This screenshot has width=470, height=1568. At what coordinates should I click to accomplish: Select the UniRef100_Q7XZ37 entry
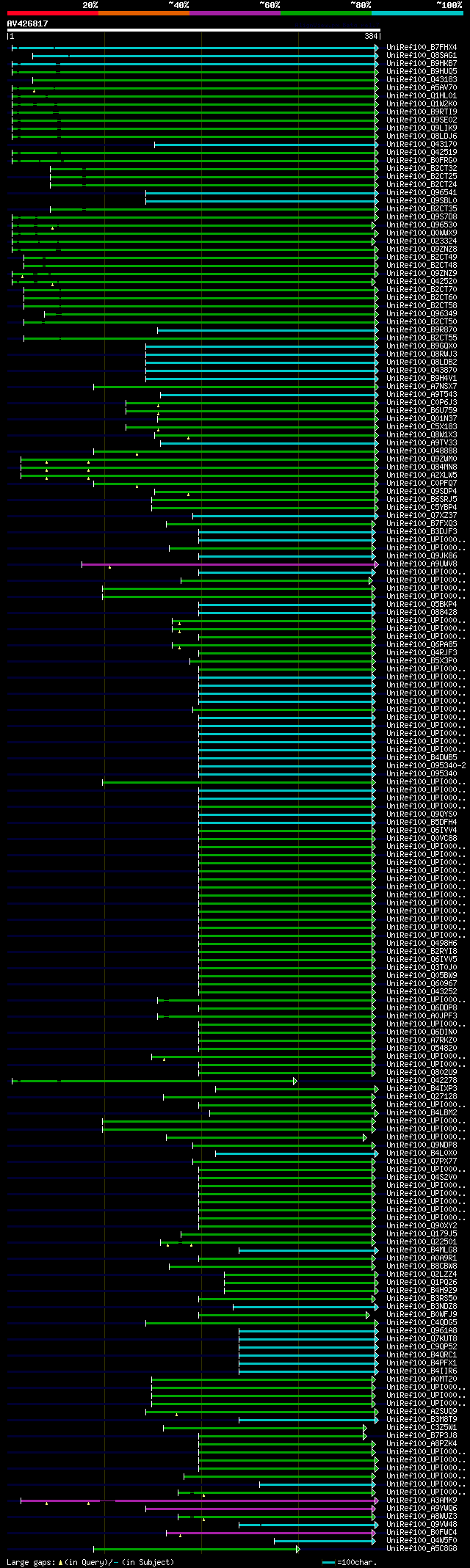pos(422,516)
